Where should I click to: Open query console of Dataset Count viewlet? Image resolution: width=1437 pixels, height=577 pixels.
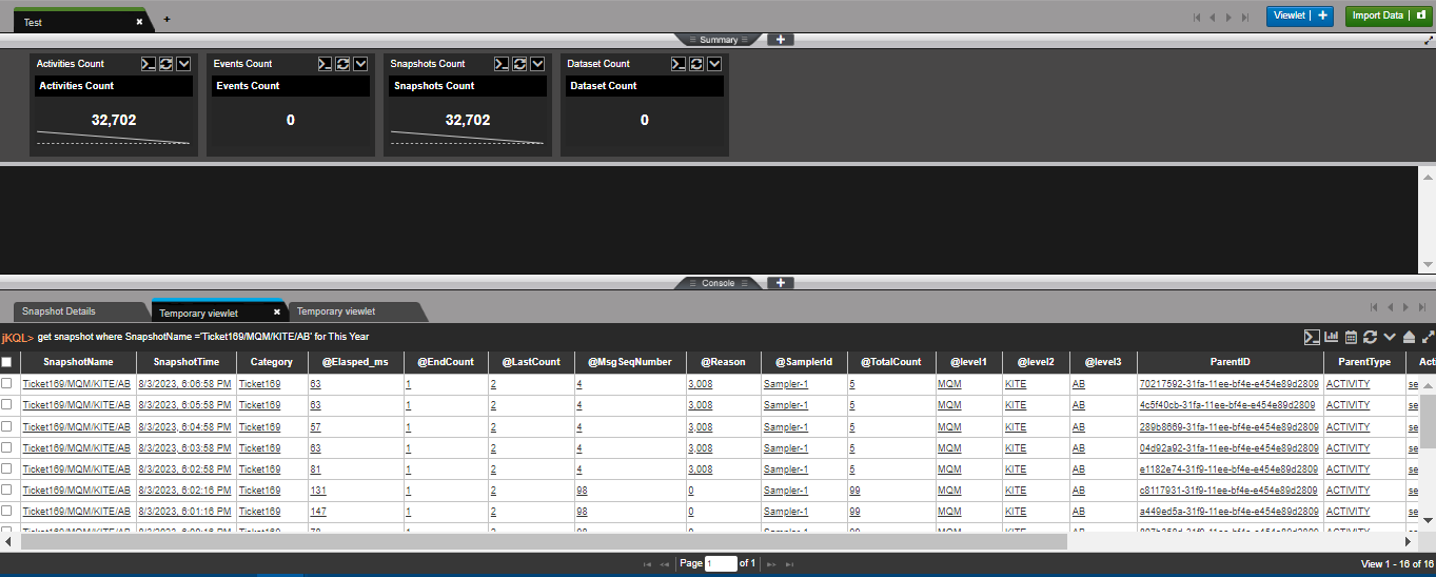679,63
